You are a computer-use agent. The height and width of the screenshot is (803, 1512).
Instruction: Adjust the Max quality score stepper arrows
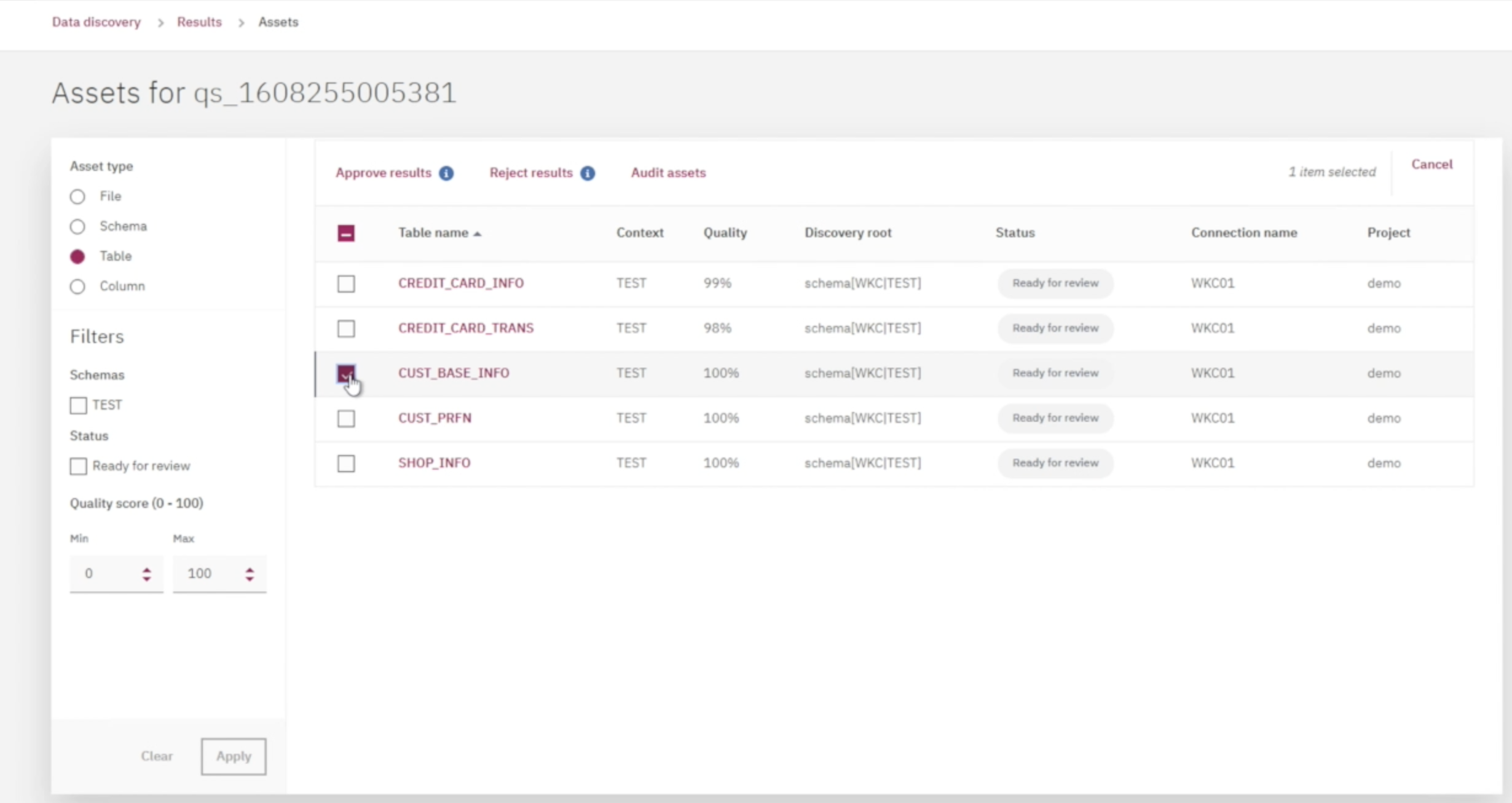(250, 574)
